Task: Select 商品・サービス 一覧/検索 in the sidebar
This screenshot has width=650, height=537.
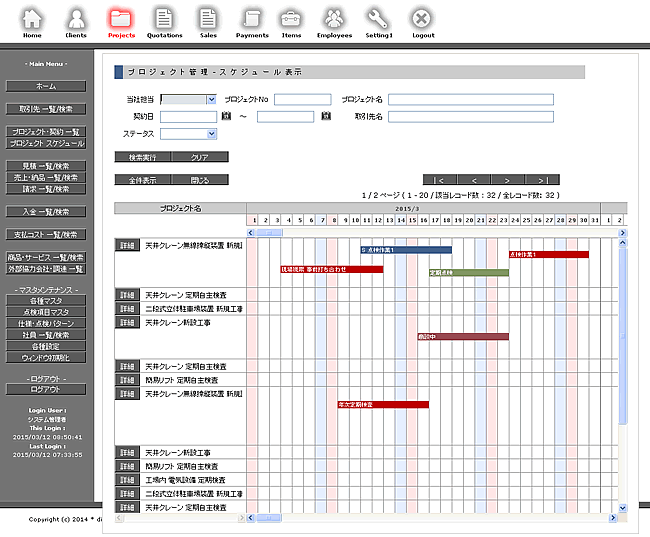Action: tap(46, 257)
